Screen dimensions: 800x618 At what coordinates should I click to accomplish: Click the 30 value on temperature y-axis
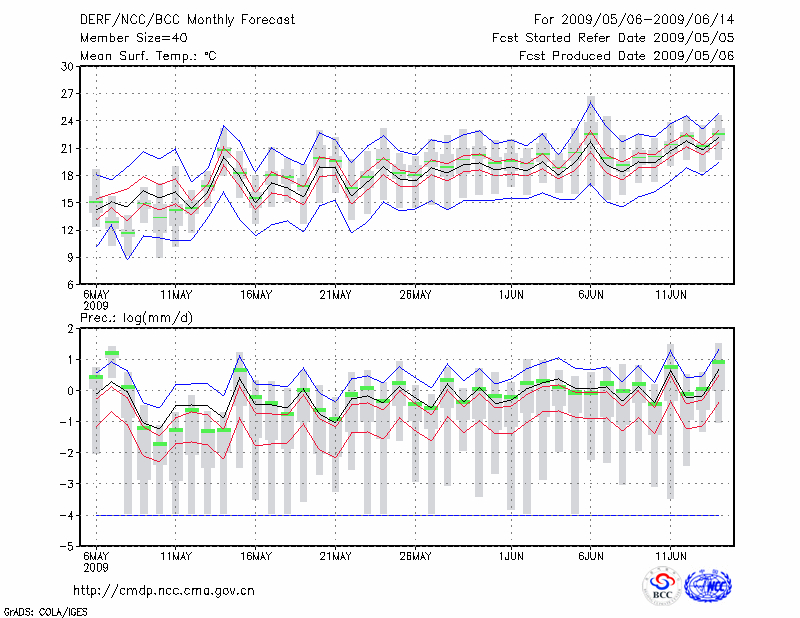(x=67, y=66)
